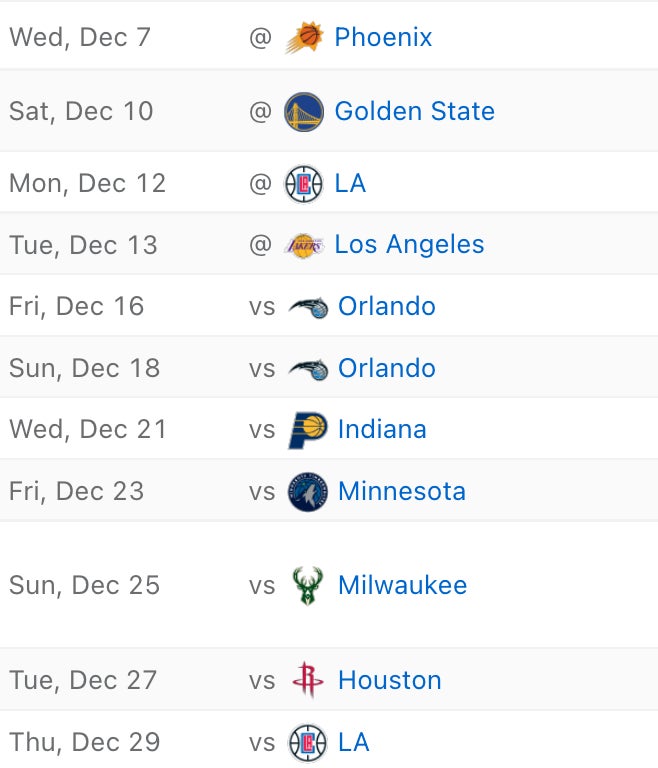Screen dimensions: 658x768
Task: Click the Milwaukee Bucks logo
Action: coord(307,585)
